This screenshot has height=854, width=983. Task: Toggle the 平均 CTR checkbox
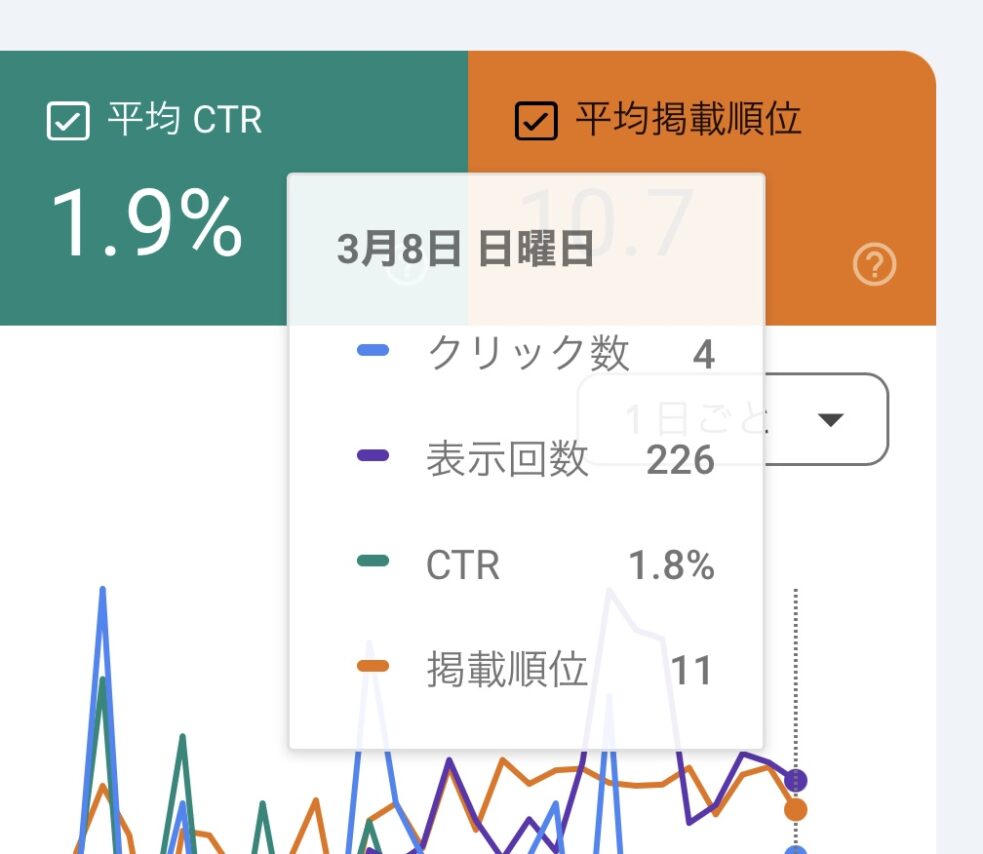(69, 122)
